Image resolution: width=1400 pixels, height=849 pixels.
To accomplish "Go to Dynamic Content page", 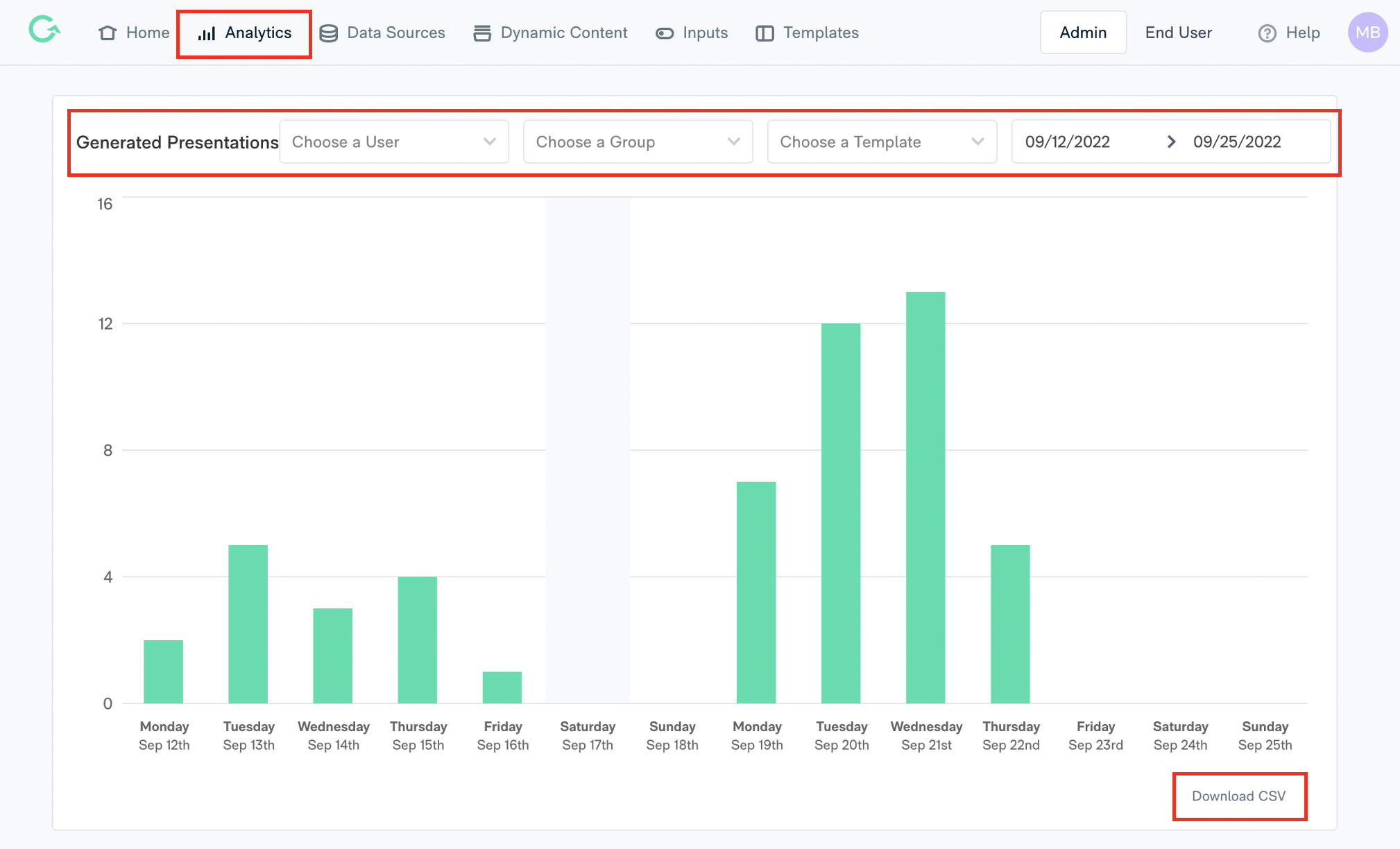I will tap(563, 33).
